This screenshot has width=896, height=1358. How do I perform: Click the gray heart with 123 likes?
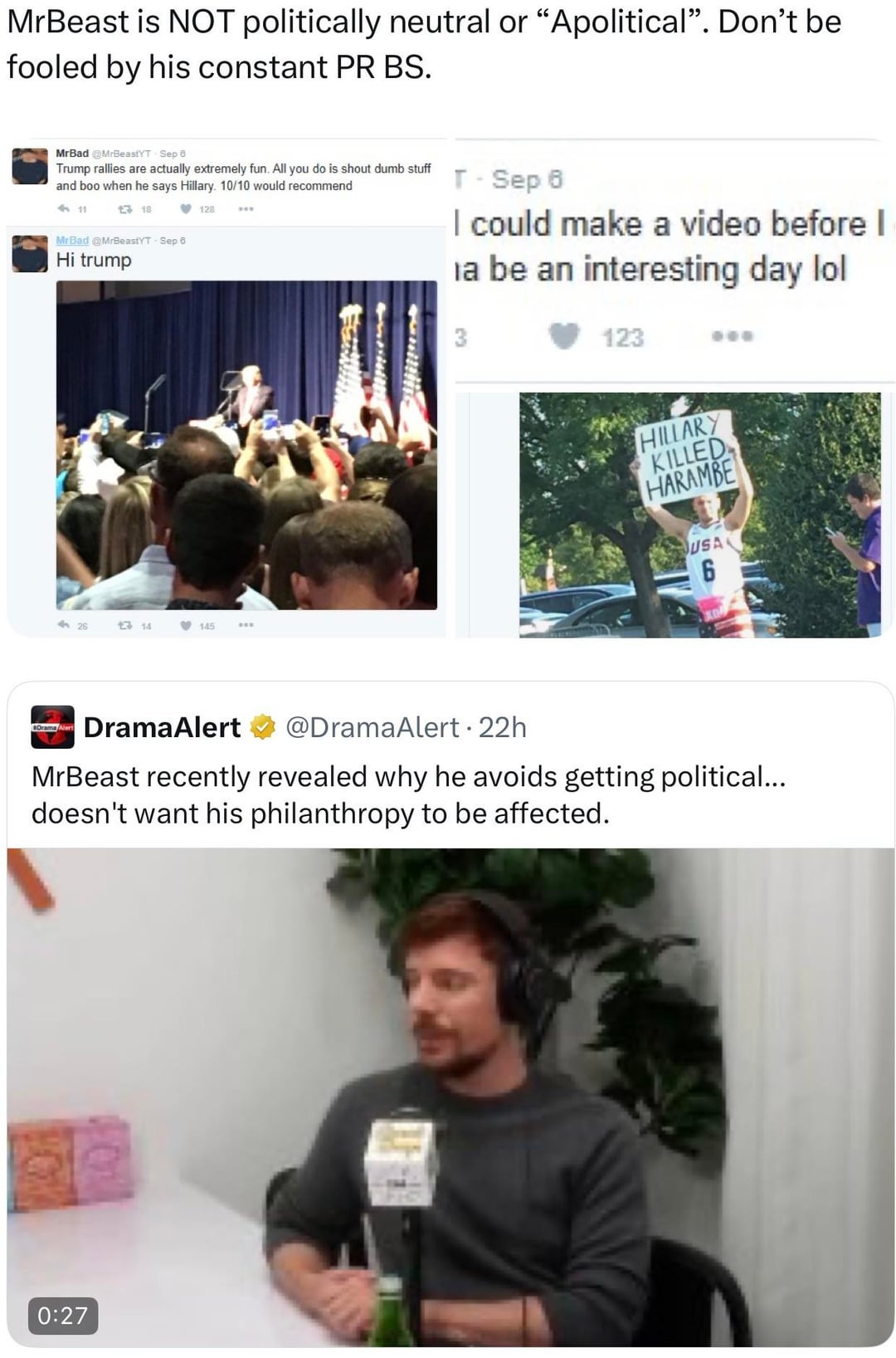(565, 337)
